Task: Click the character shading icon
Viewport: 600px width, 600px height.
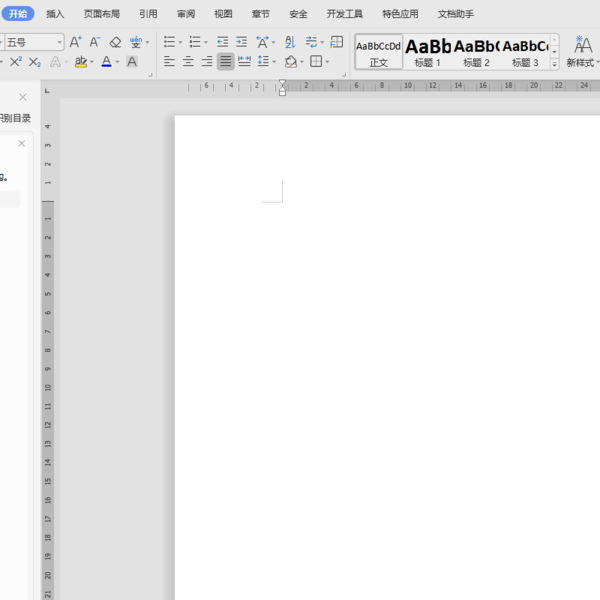Action: (x=132, y=62)
